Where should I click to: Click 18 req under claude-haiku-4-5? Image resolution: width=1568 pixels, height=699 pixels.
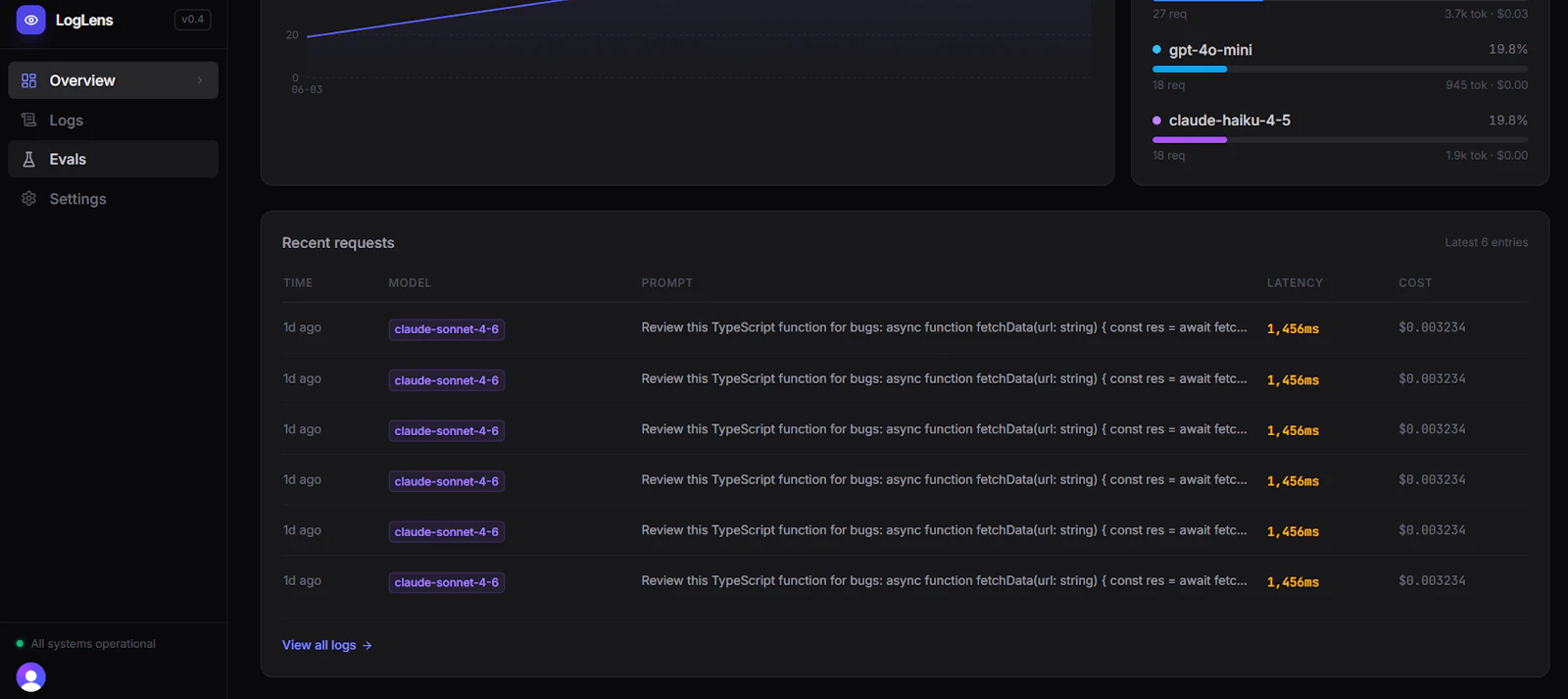1168,156
